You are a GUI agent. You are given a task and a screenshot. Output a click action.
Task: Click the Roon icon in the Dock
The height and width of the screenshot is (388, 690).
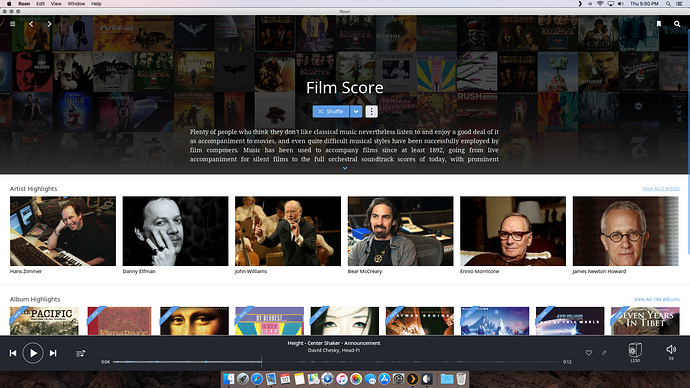(x=426, y=379)
